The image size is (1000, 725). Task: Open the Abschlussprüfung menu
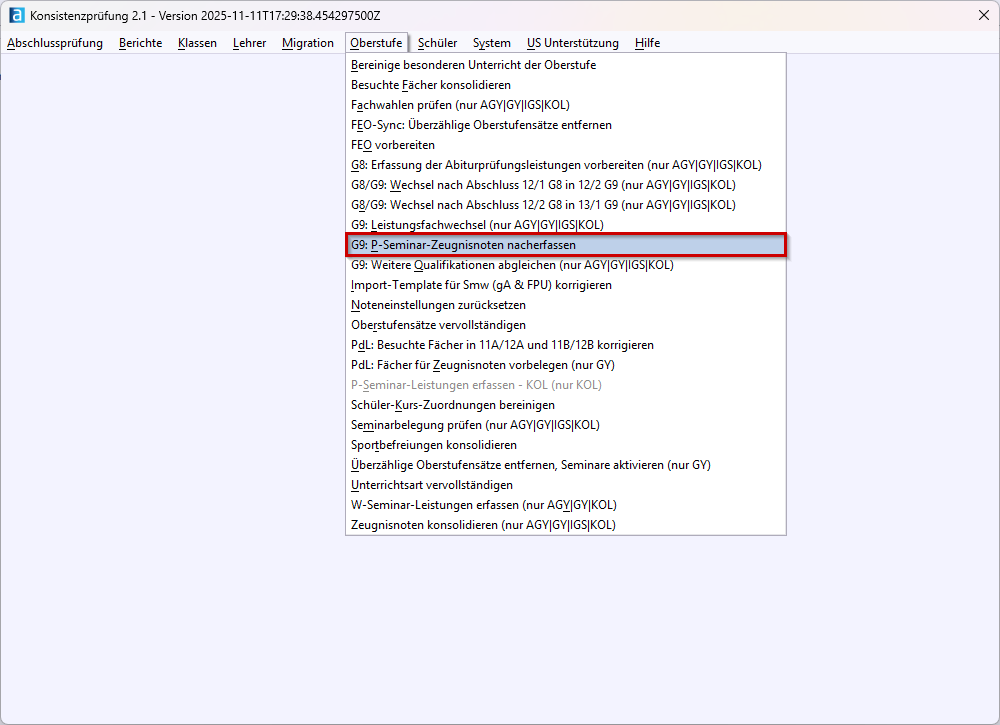pos(55,43)
